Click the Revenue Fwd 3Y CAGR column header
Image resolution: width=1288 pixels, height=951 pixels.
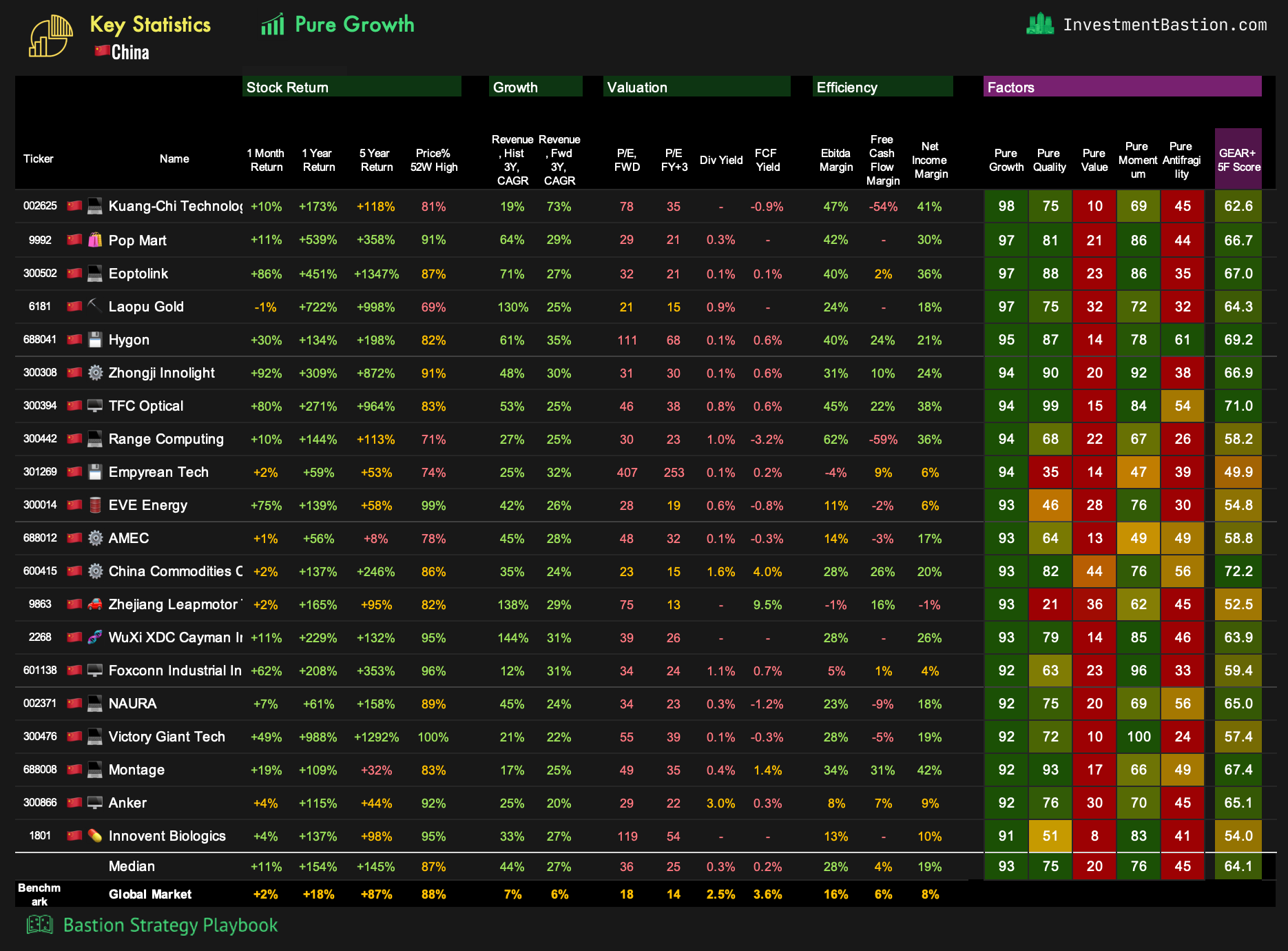559,160
